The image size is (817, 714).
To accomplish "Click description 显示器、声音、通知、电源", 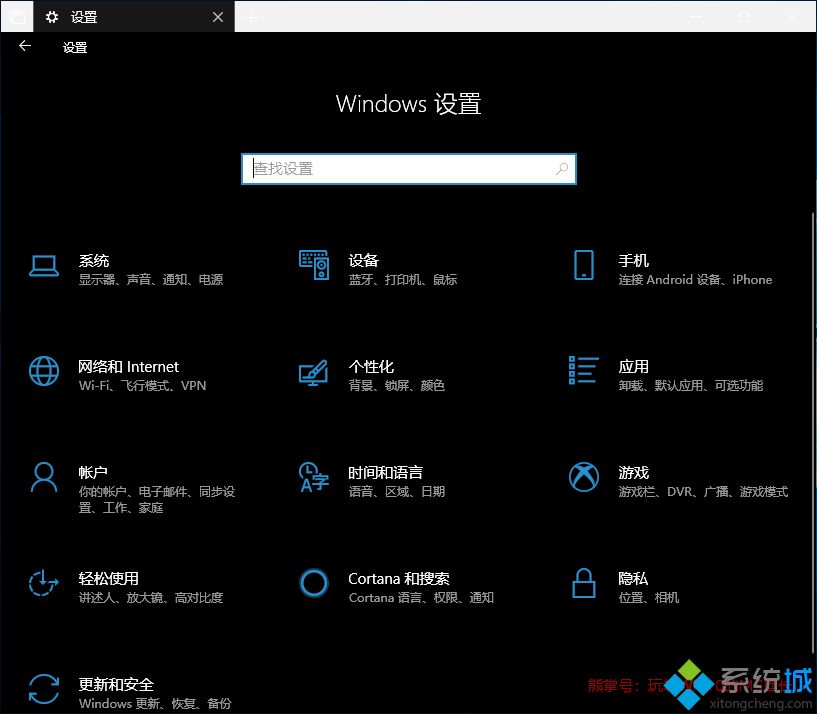I will [x=151, y=280].
